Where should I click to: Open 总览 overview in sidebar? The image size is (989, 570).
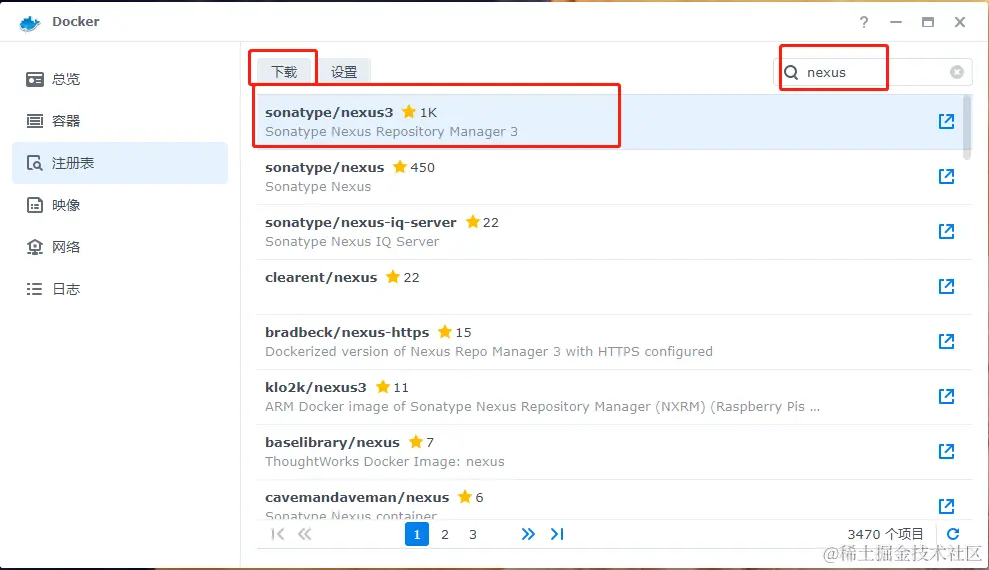(120, 79)
